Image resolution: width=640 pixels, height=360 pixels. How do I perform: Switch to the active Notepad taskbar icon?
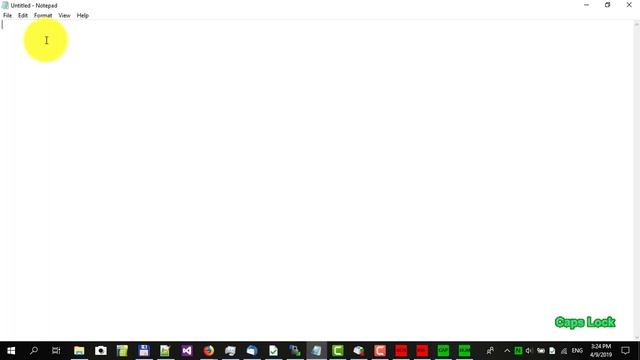click(316, 351)
